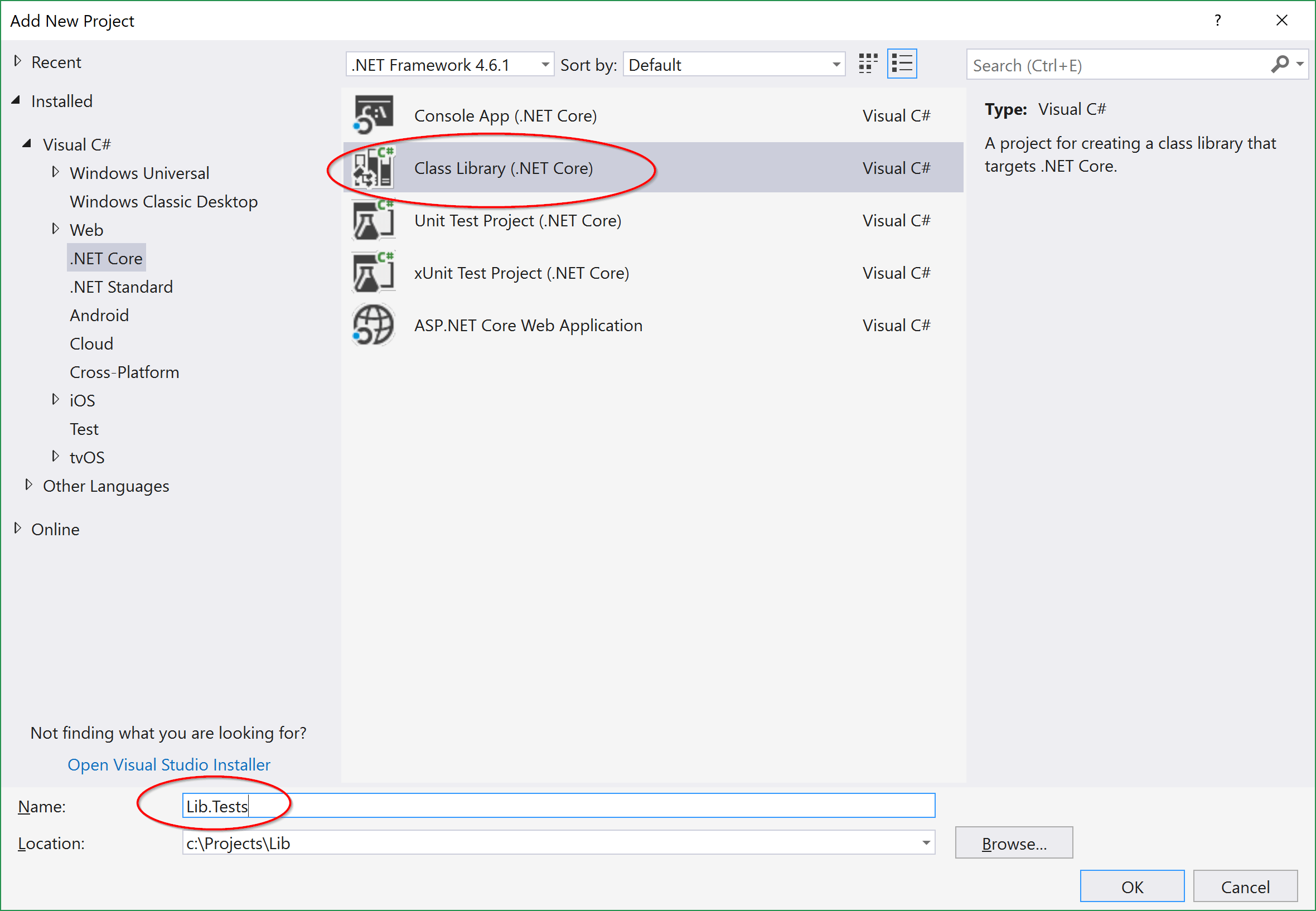This screenshot has width=1316, height=911.
Task: Close the Add New Project dialog
Action: pos(1282,21)
